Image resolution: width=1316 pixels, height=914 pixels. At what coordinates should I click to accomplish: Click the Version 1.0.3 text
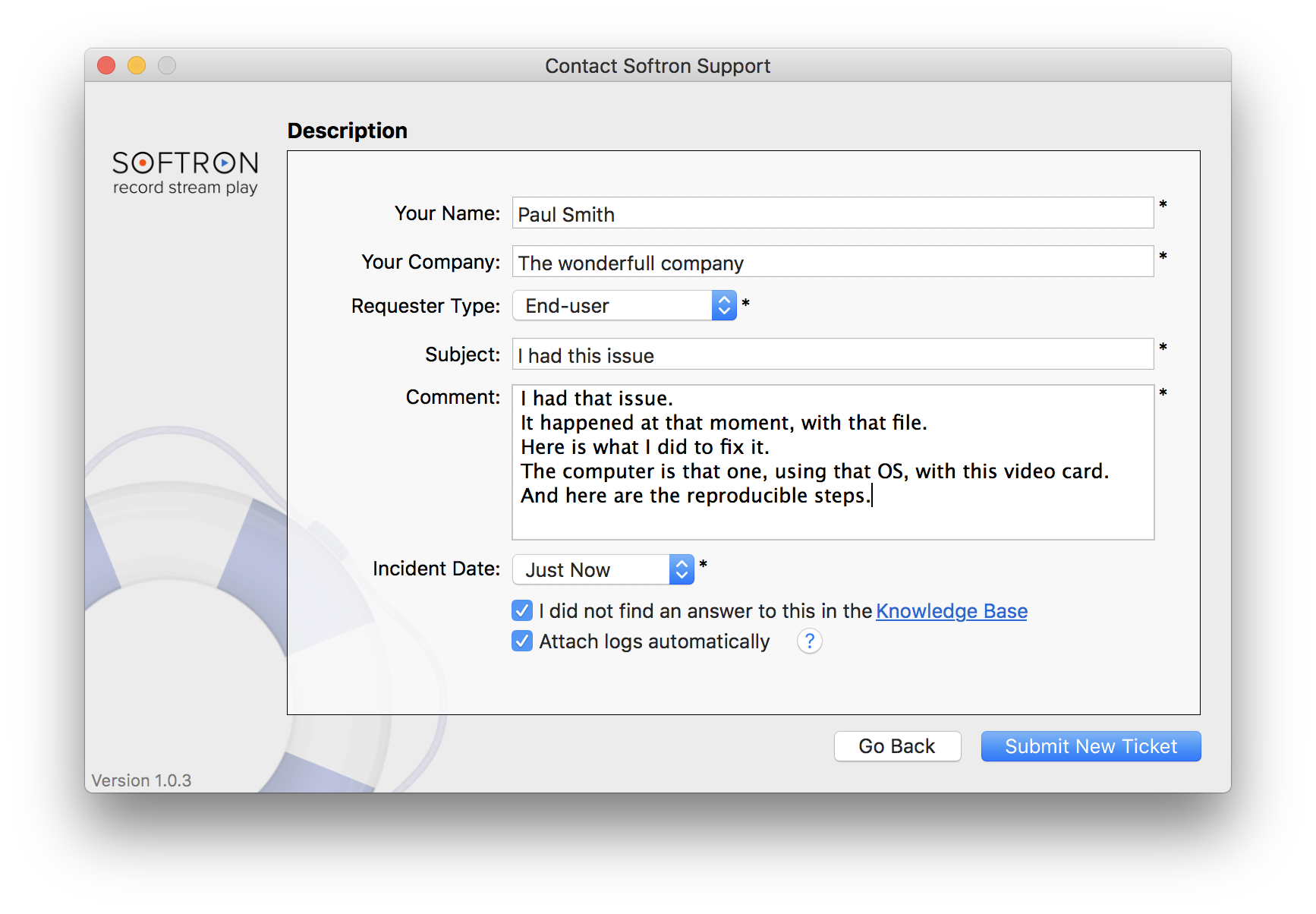(x=141, y=780)
